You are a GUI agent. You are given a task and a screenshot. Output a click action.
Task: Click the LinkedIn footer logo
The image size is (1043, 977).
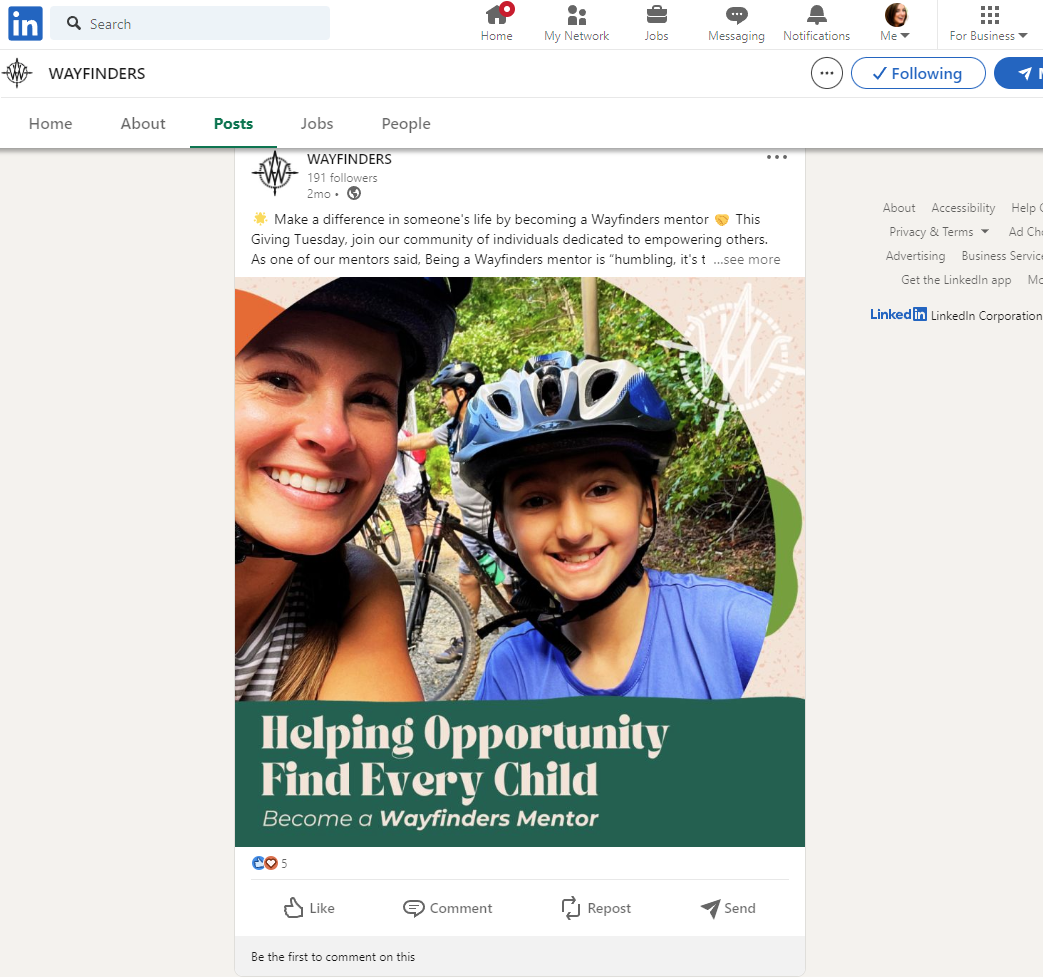[x=898, y=314]
